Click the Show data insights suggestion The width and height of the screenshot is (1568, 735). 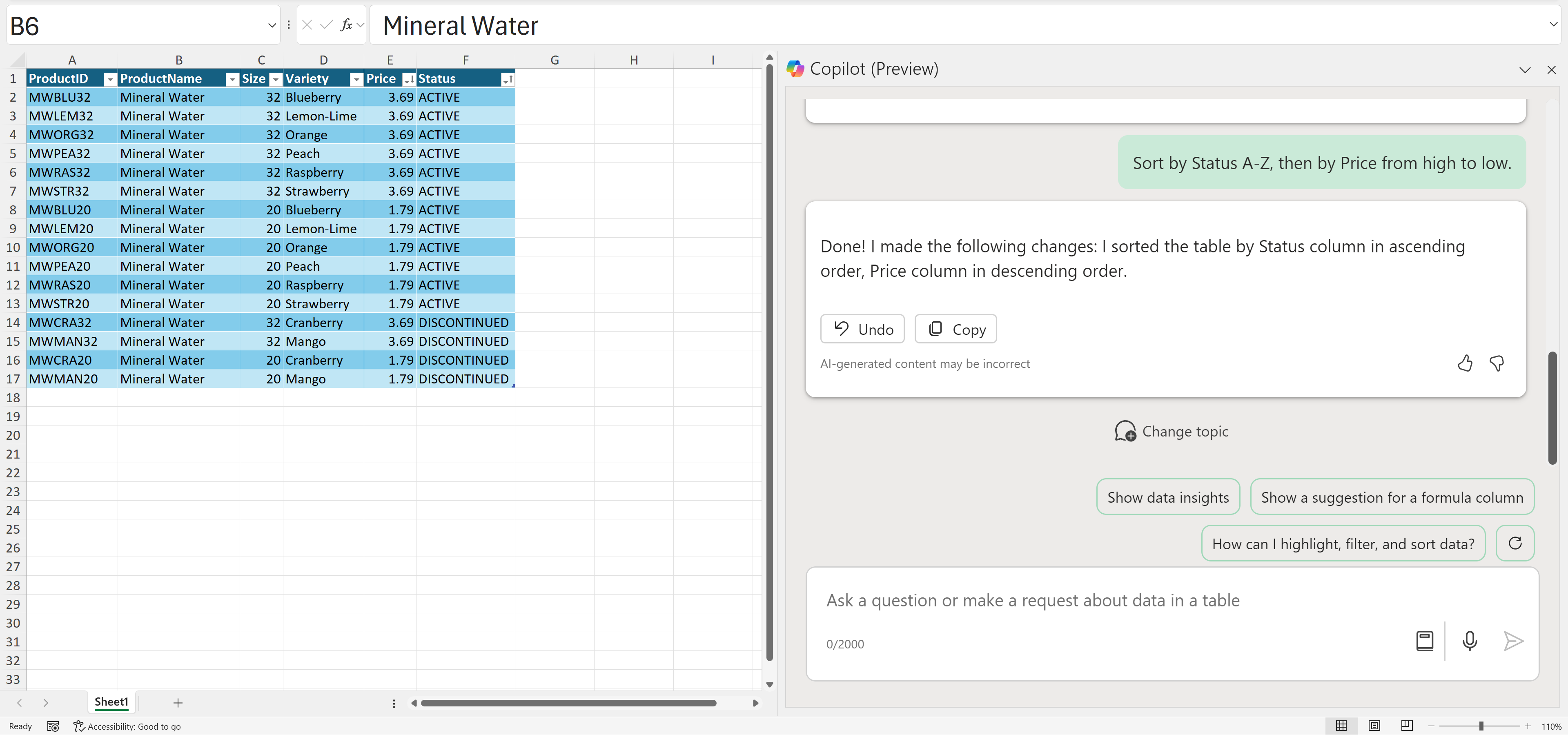point(1167,497)
